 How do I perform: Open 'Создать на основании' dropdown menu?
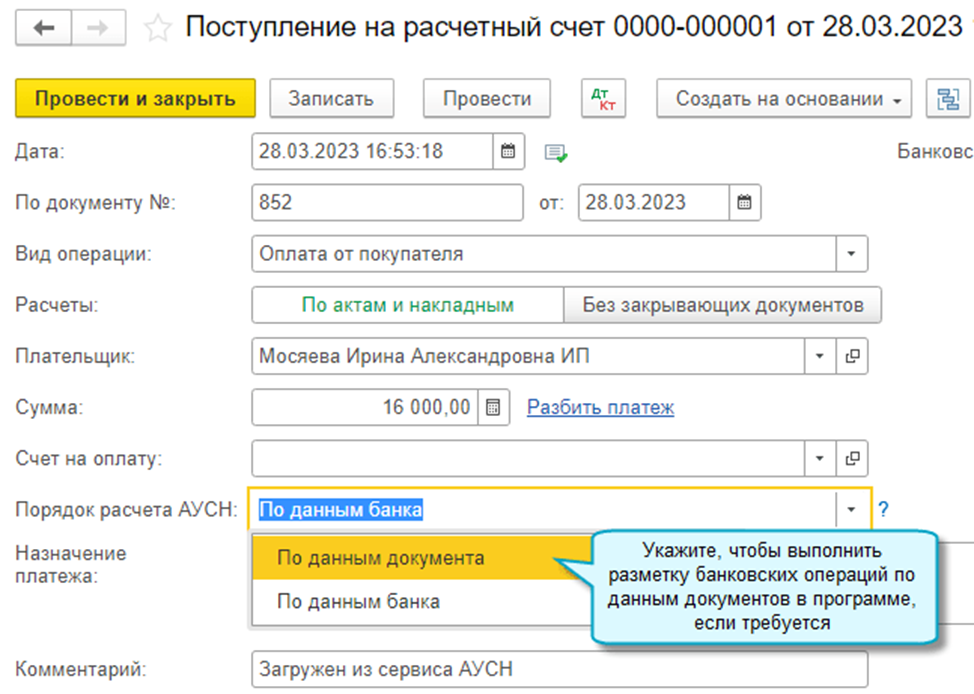click(784, 99)
